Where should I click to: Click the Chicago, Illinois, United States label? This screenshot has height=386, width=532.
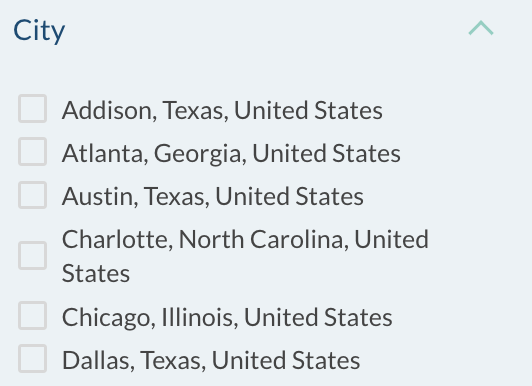(x=227, y=317)
